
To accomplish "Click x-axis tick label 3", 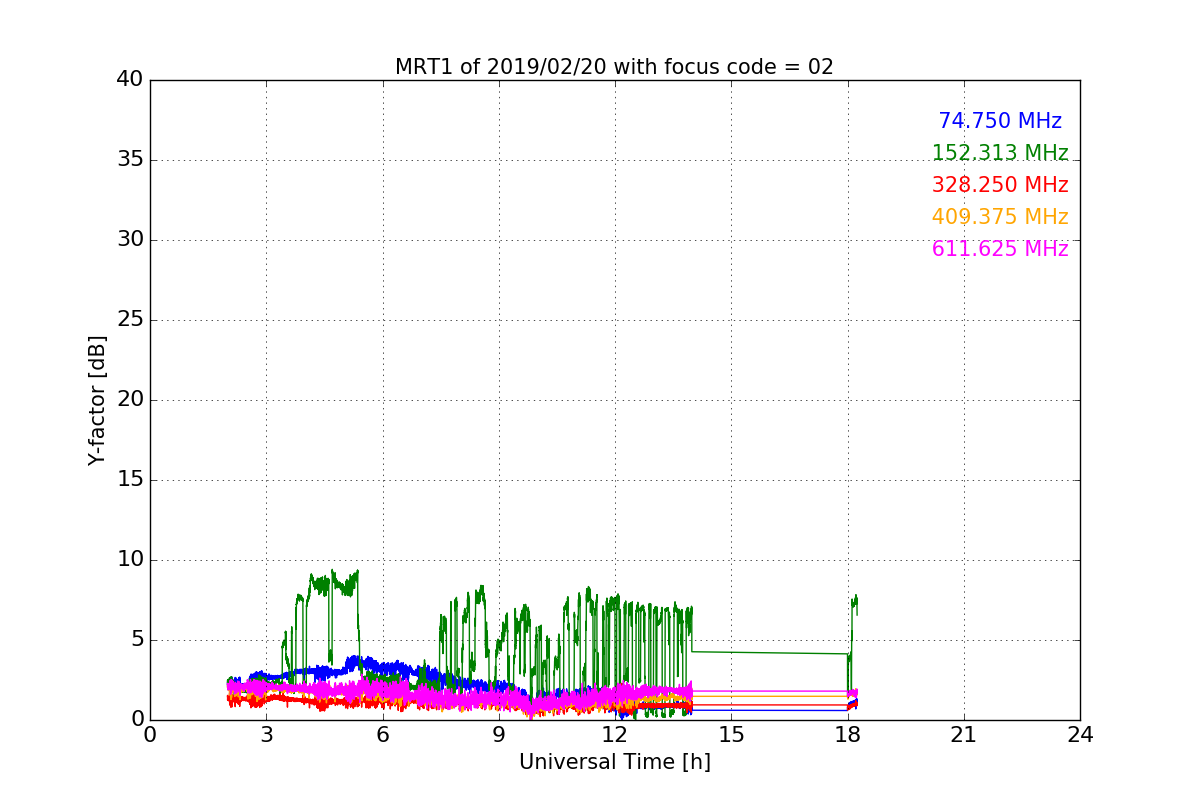I will [x=266, y=734].
